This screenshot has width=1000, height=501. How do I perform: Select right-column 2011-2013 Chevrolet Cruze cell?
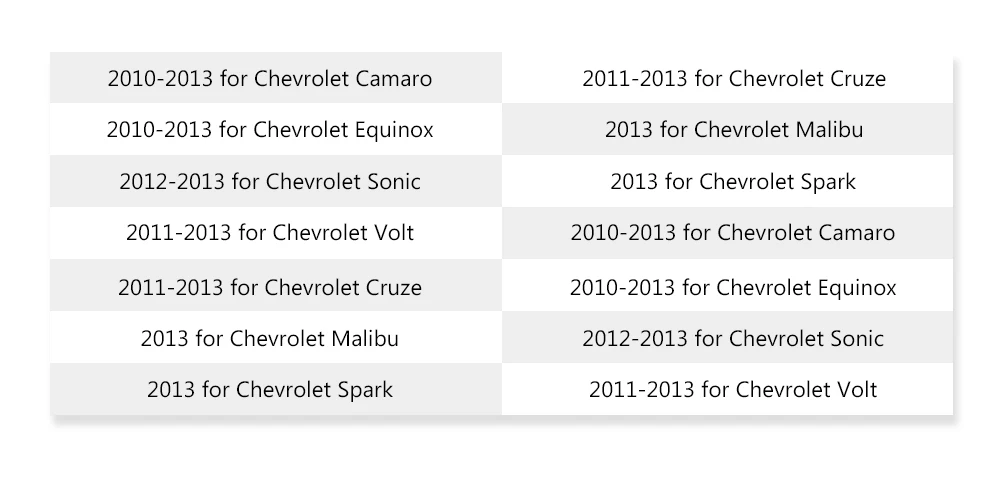(728, 78)
